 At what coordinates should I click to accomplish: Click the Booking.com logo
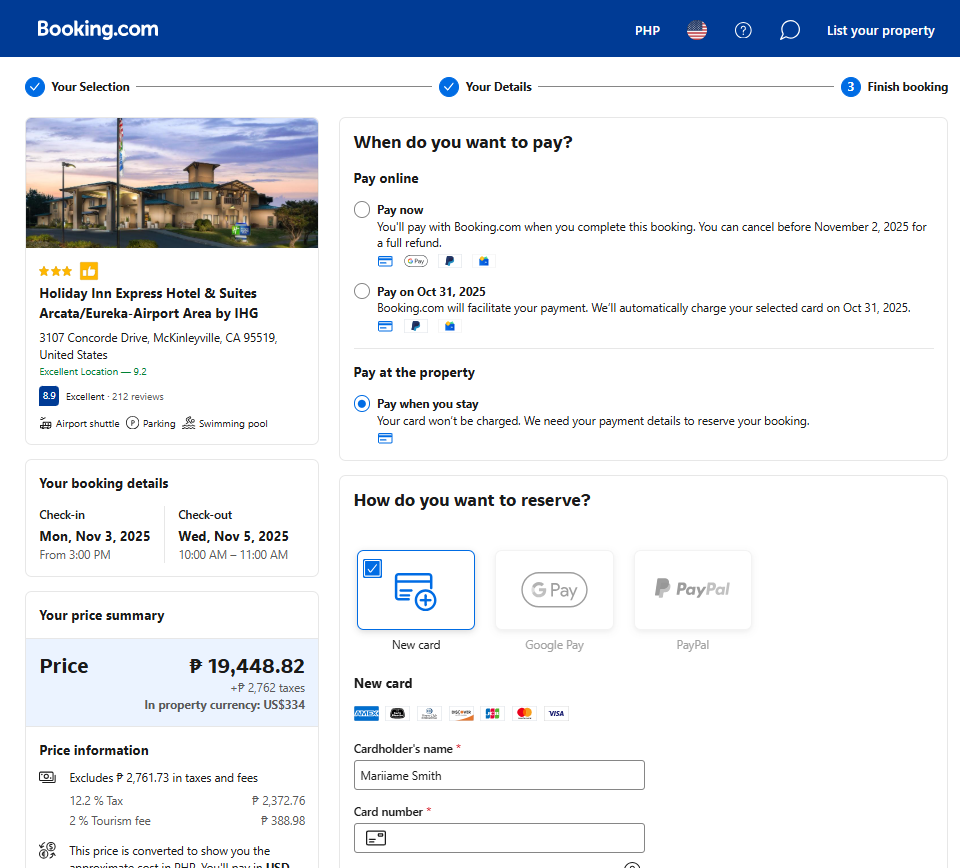[x=98, y=29]
